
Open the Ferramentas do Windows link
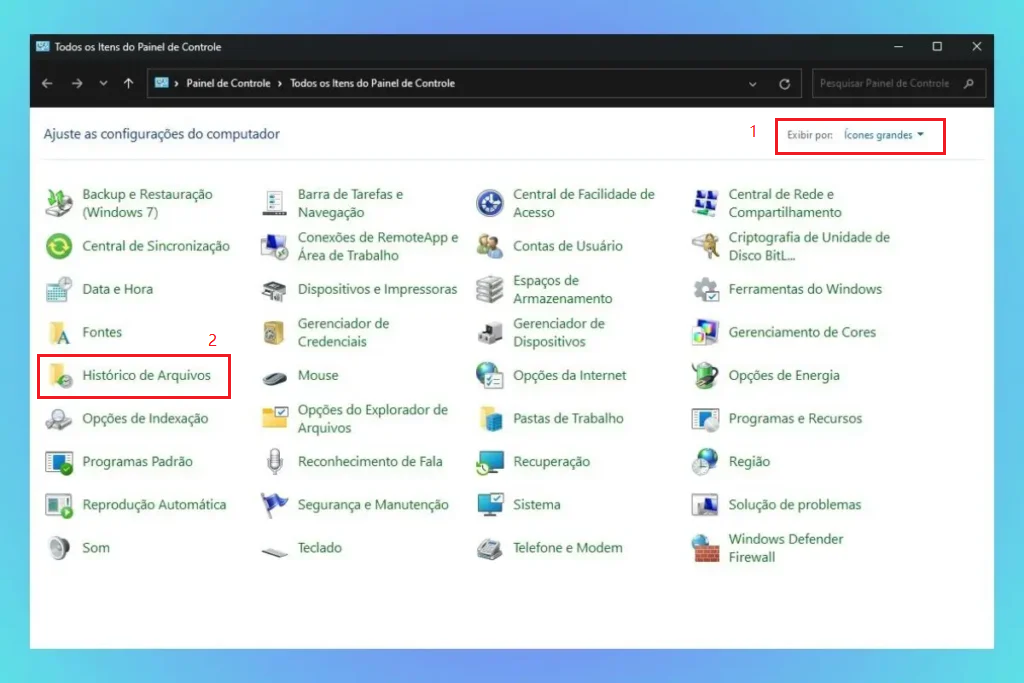click(x=805, y=289)
